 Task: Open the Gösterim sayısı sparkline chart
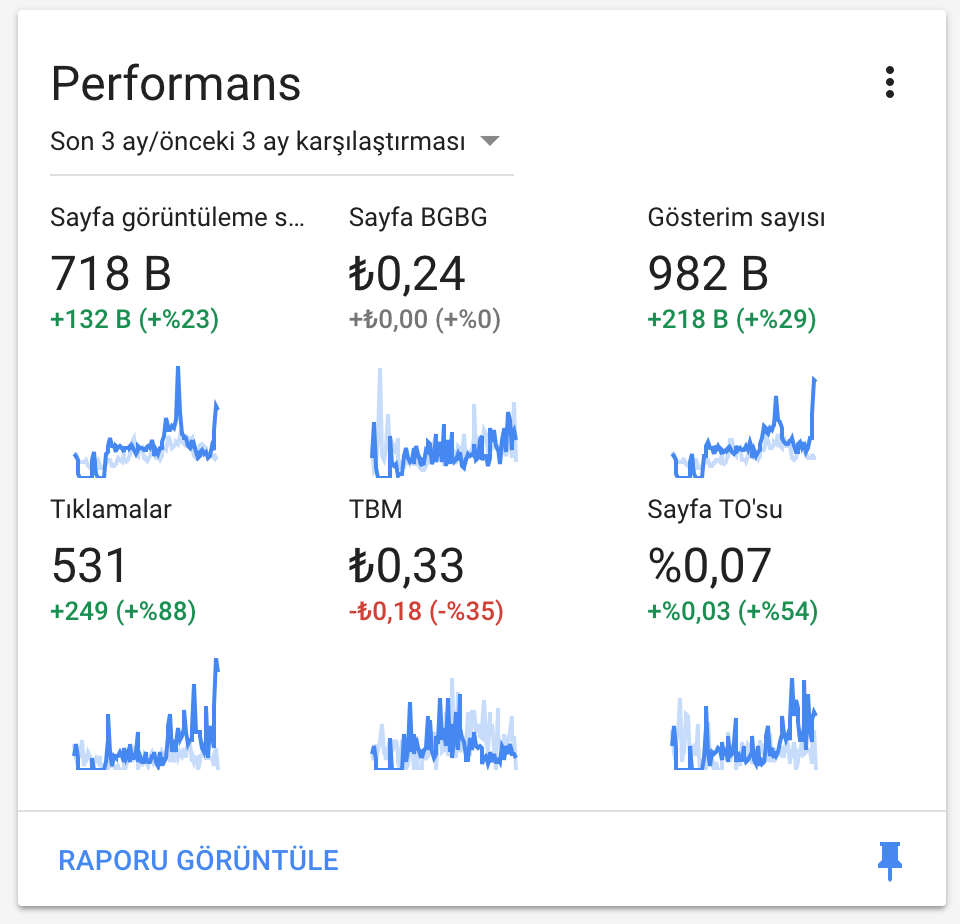(x=744, y=427)
